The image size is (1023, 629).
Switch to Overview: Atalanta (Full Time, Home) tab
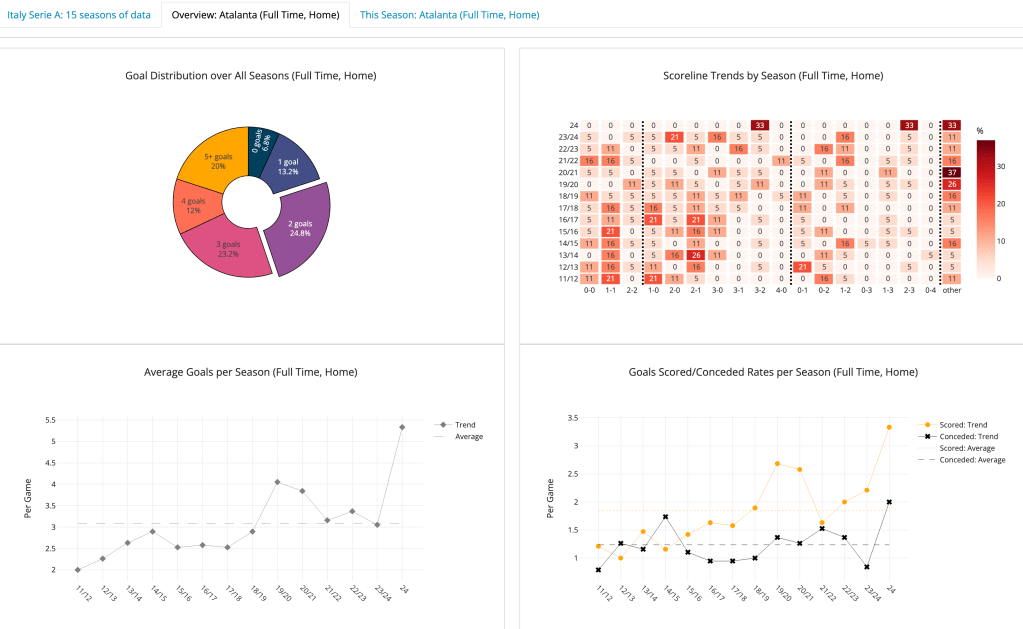[x=255, y=15]
